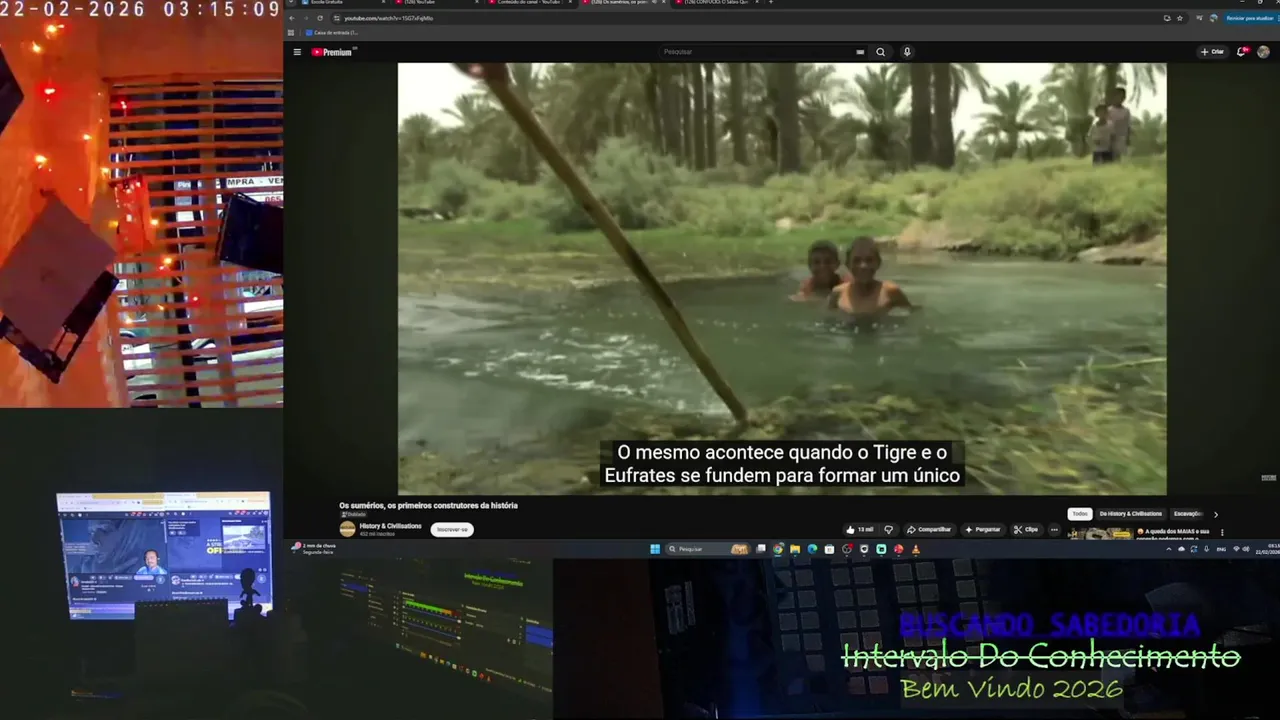1280x720 pixels.
Task: Open the YouTube account avatar menu
Action: [x=1263, y=52]
